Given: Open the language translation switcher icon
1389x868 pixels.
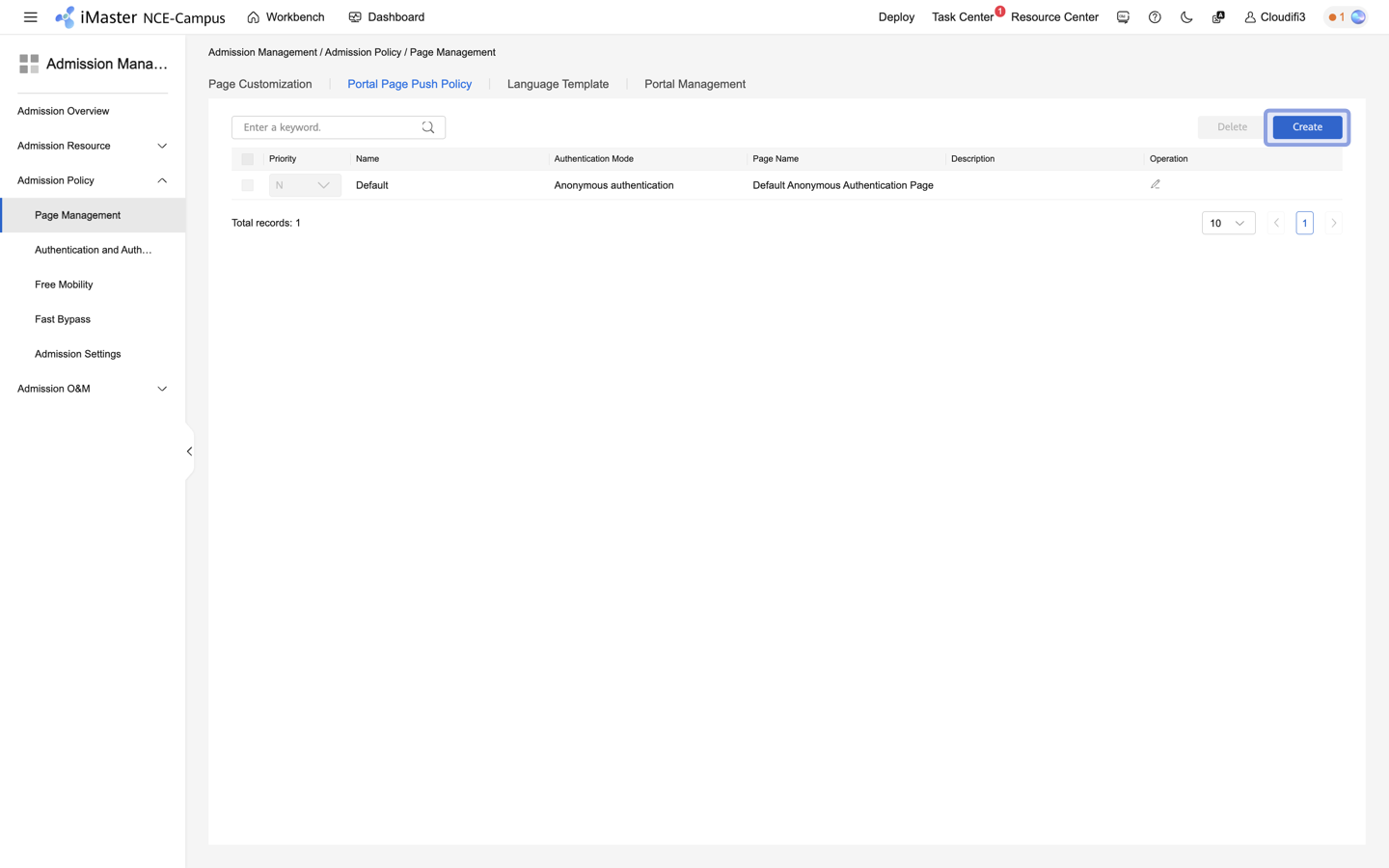Looking at the screenshot, I should [1217, 16].
